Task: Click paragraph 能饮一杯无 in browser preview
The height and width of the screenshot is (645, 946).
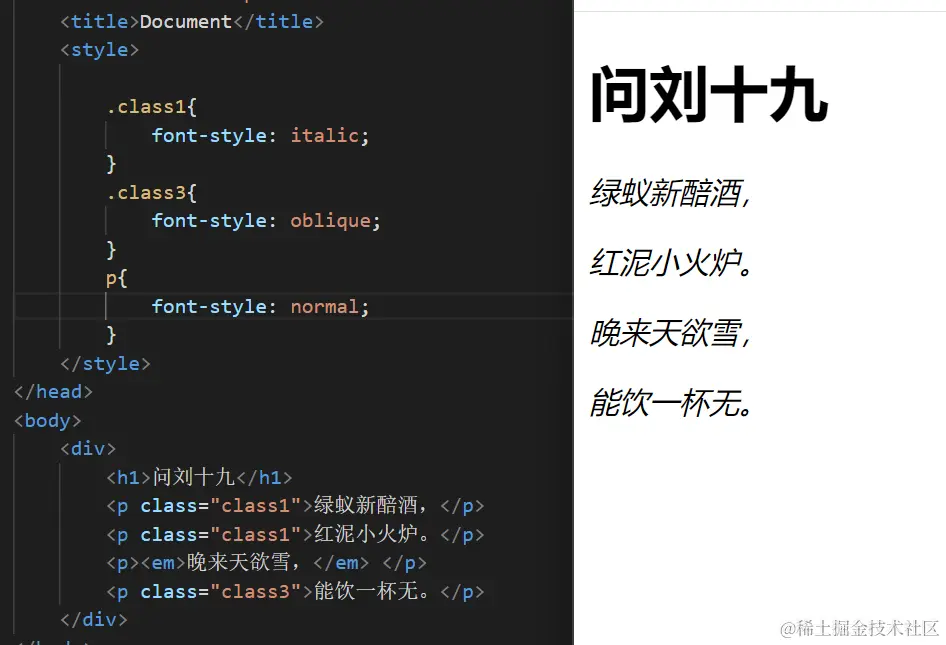Action: [x=671, y=403]
